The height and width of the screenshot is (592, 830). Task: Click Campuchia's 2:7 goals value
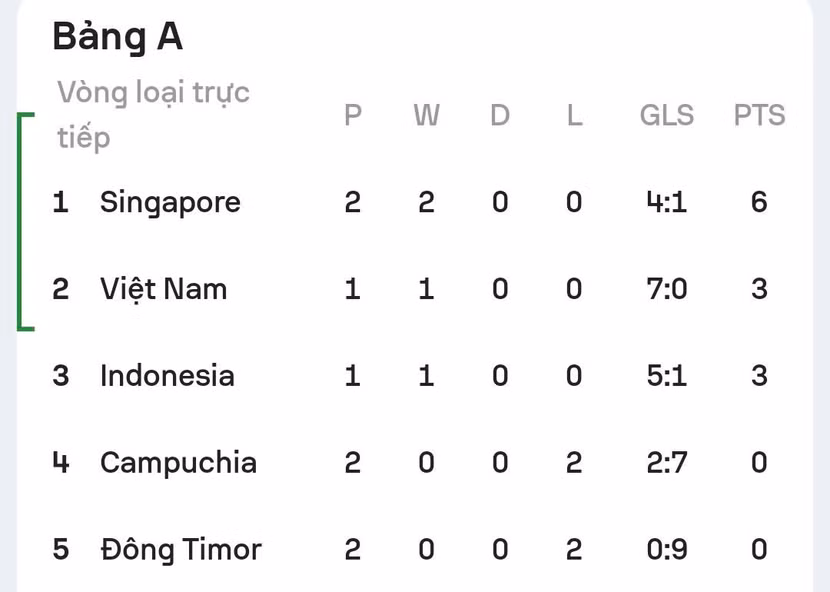666,463
